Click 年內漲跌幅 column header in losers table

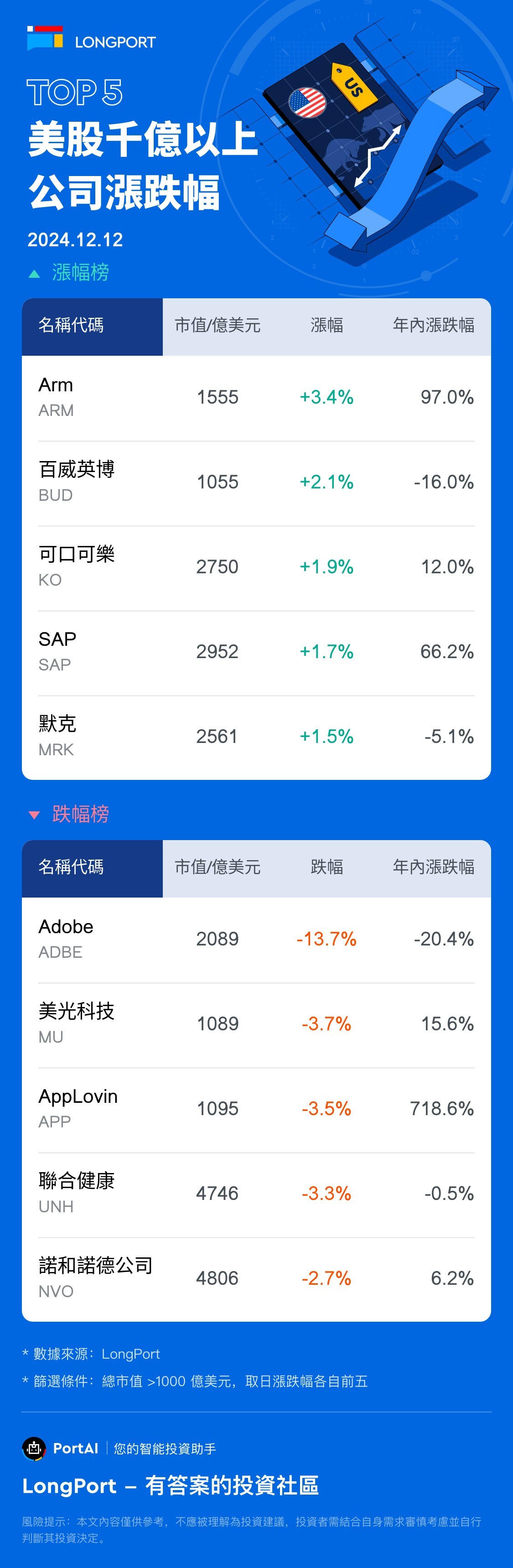coord(433,867)
